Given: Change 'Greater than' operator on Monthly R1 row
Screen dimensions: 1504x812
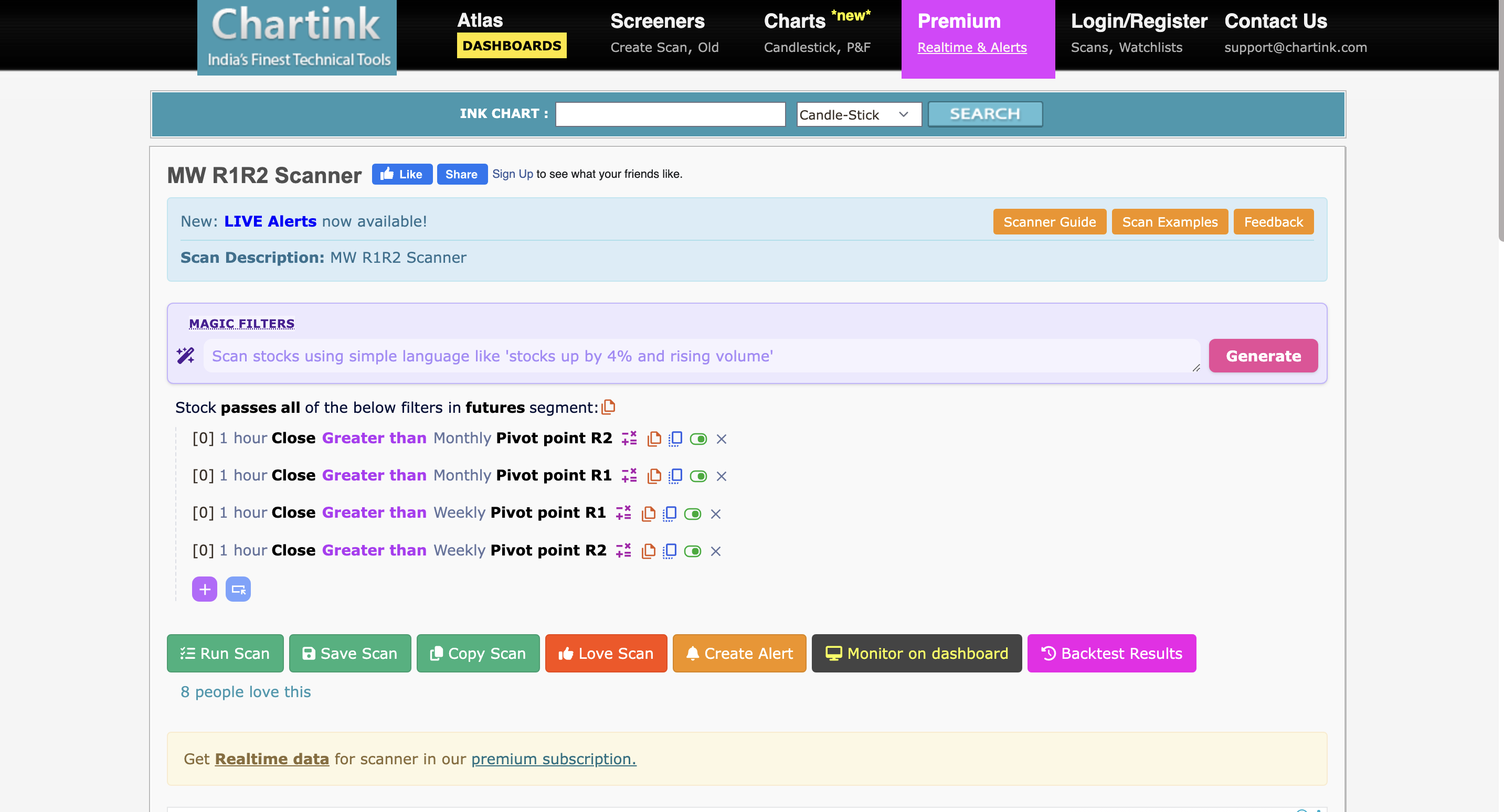Looking at the screenshot, I should point(374,475).
